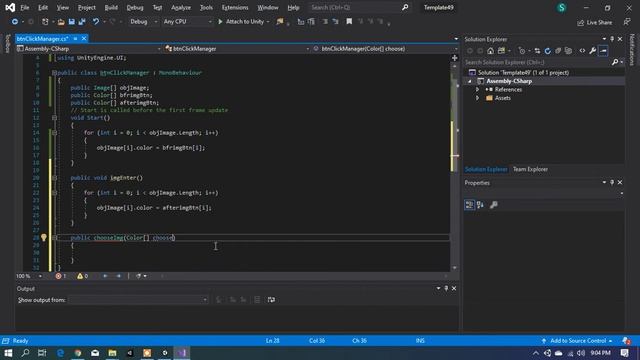Close the btnClickManager.cs tab
Viewport: 640px width, 360px height.
84,38
